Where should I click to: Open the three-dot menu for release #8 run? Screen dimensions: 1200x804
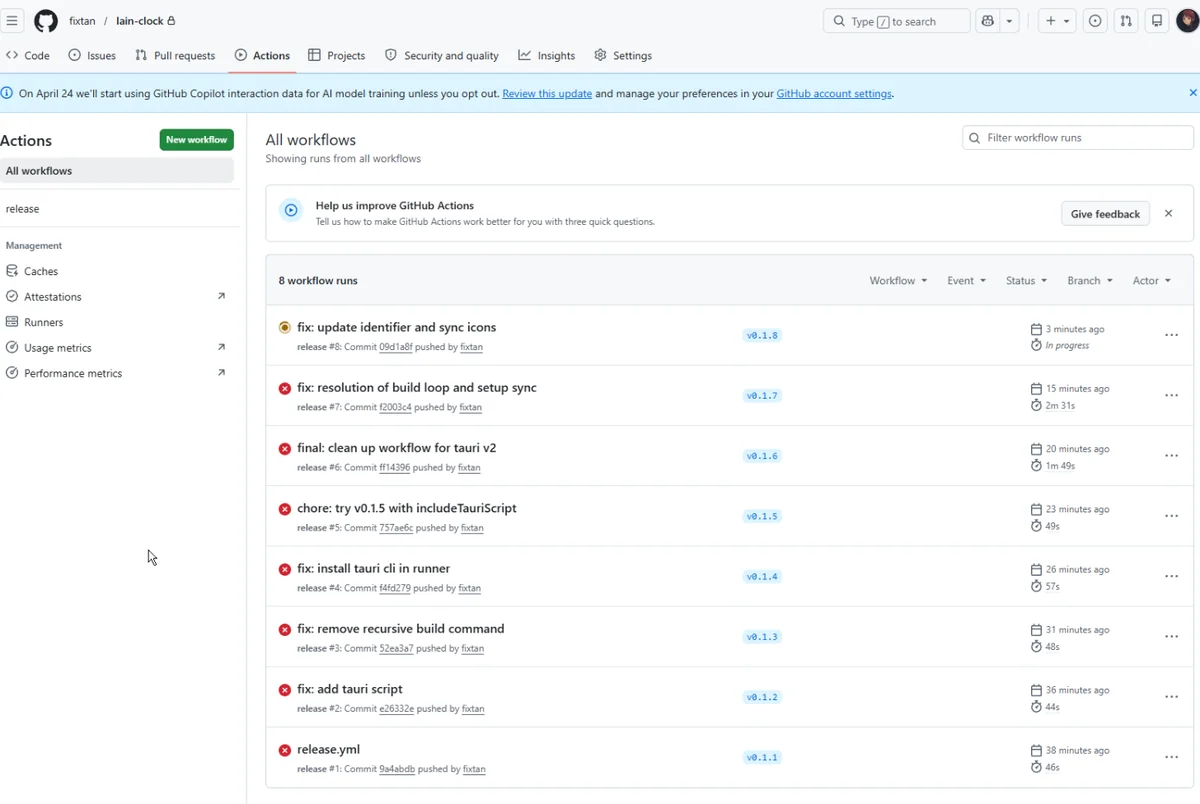click(1171, 336)
